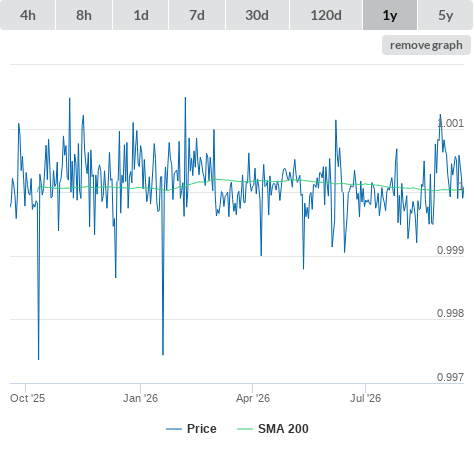
Task: Choose the 1d time range tab
Action: [x=141, y=15]
